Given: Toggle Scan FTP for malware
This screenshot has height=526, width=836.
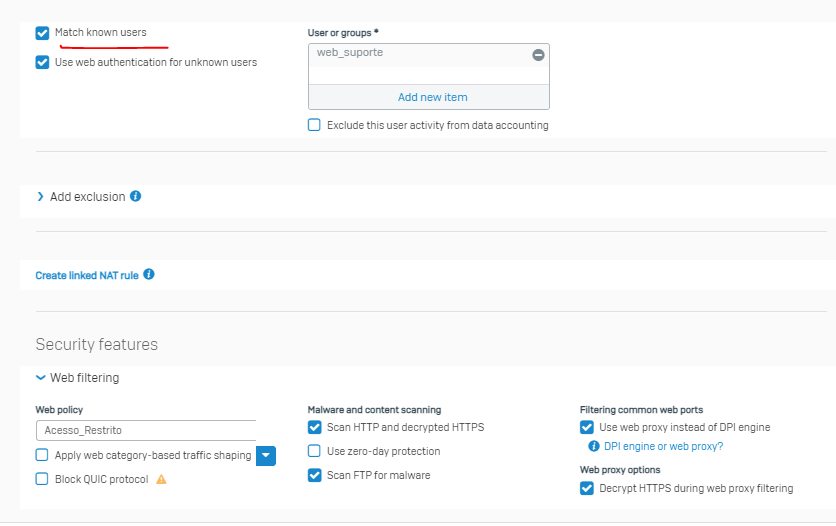Looking at the screenshot, I should [x=315, y=475].
